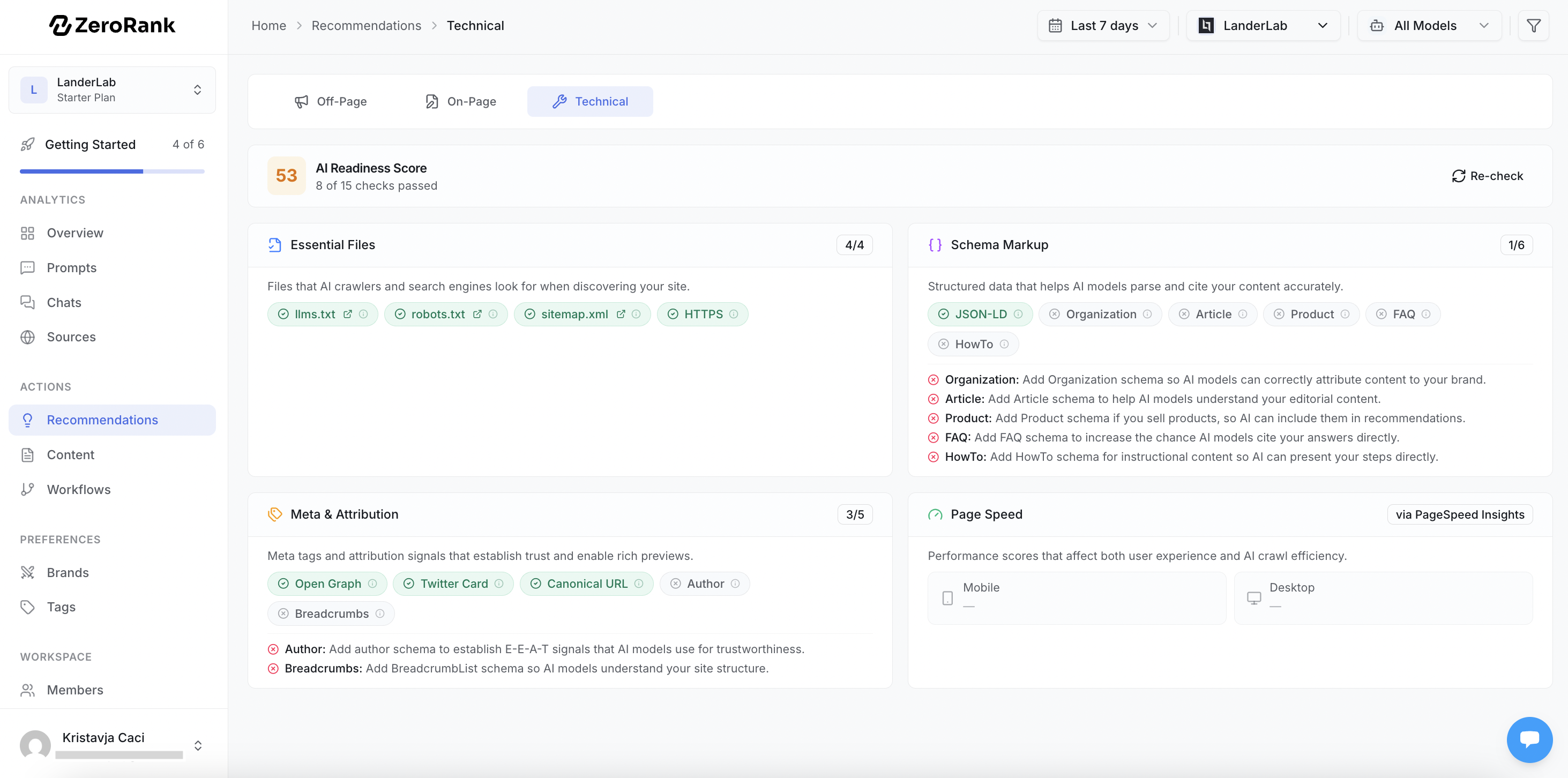Click '8 of 15 checks passed' text
Image resolution: width=1568 pixels, height=778 pixels.
pos(376,186)
